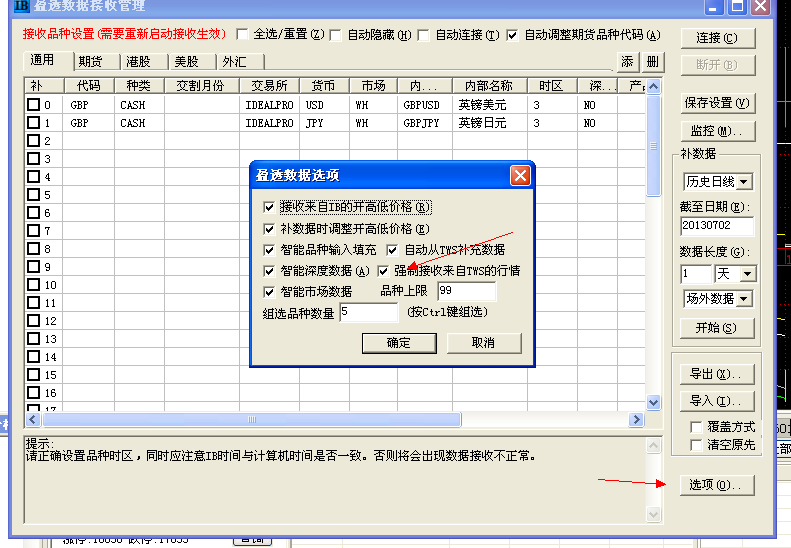Click the horizontal scrollbar right arrow
791x548 pixels.
(x=635, y=420)
